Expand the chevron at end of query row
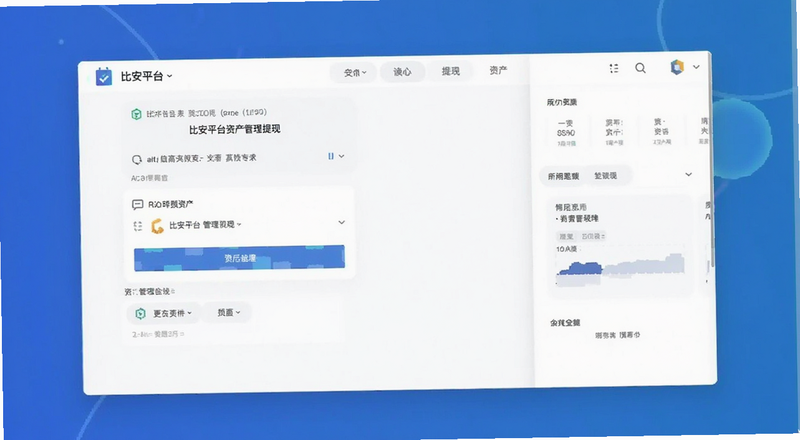This screenshot has height=440, width=800. coord(342,156)
